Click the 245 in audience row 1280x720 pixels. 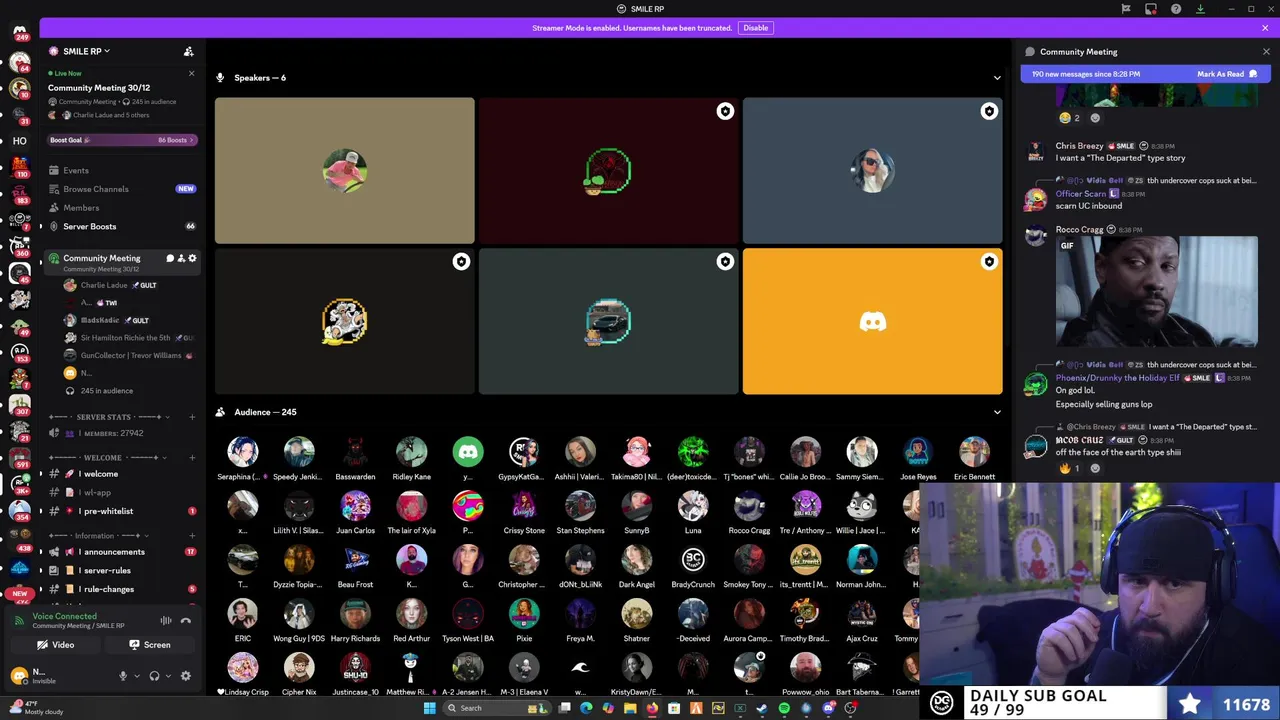[x=106, y=391]
